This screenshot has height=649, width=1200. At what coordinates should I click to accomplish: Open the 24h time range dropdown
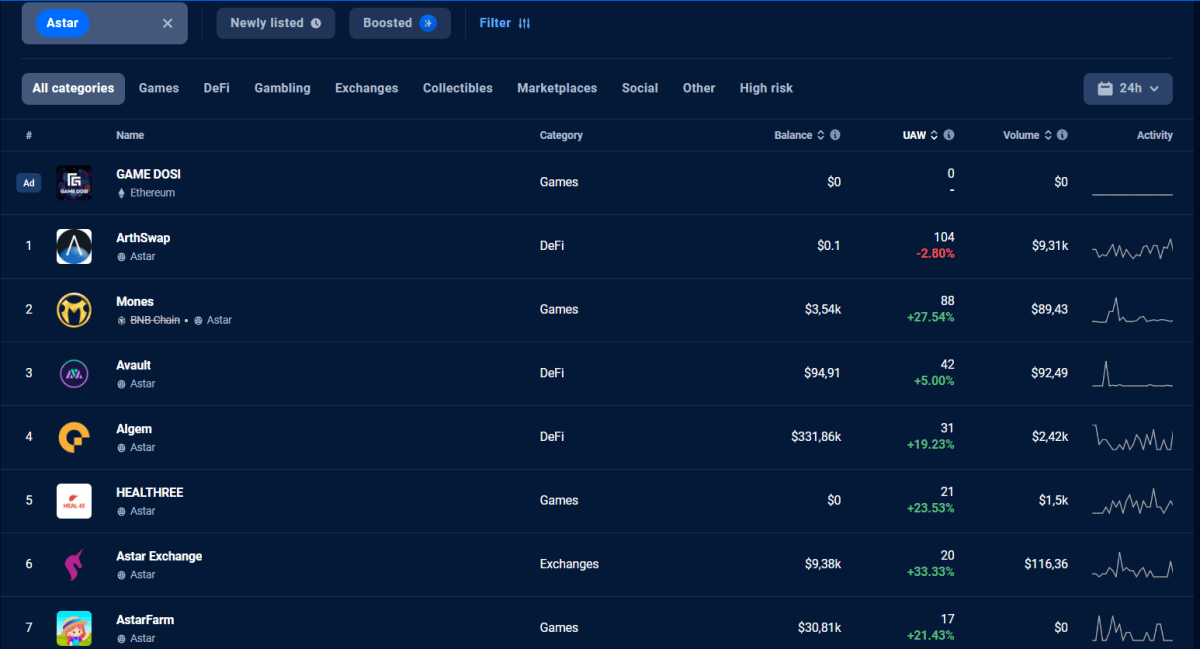coord(1128,88)
